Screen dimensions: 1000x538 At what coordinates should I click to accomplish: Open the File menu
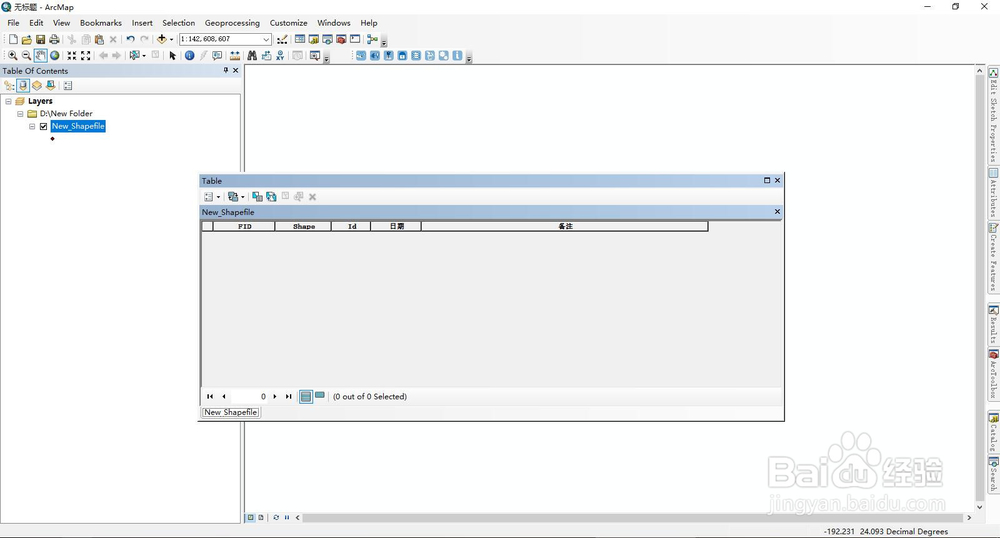(x=13, y=23)
